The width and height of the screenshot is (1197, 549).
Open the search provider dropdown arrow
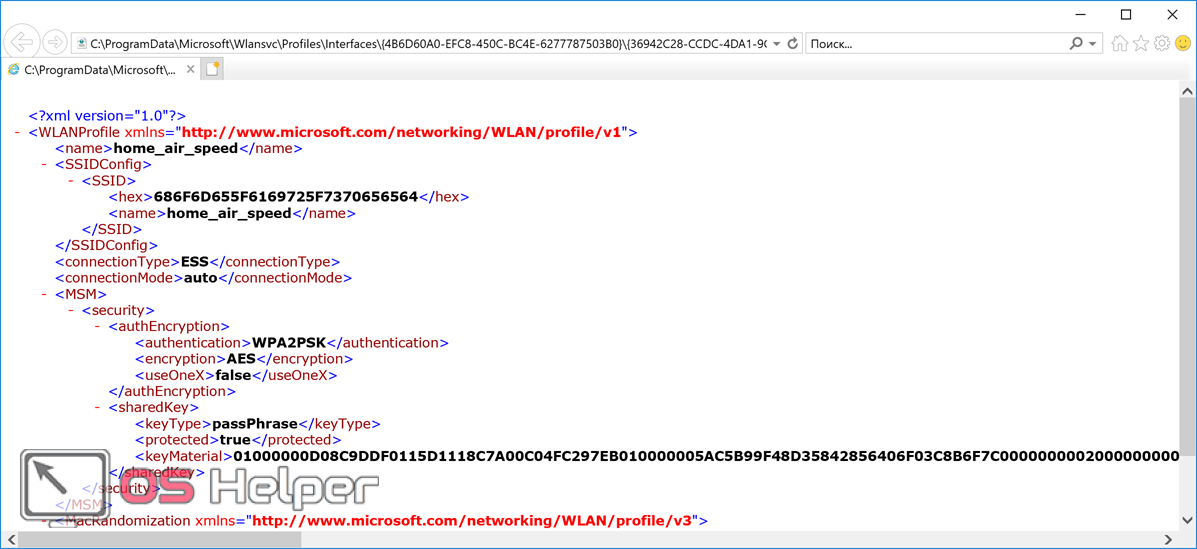coord(1092,44)
